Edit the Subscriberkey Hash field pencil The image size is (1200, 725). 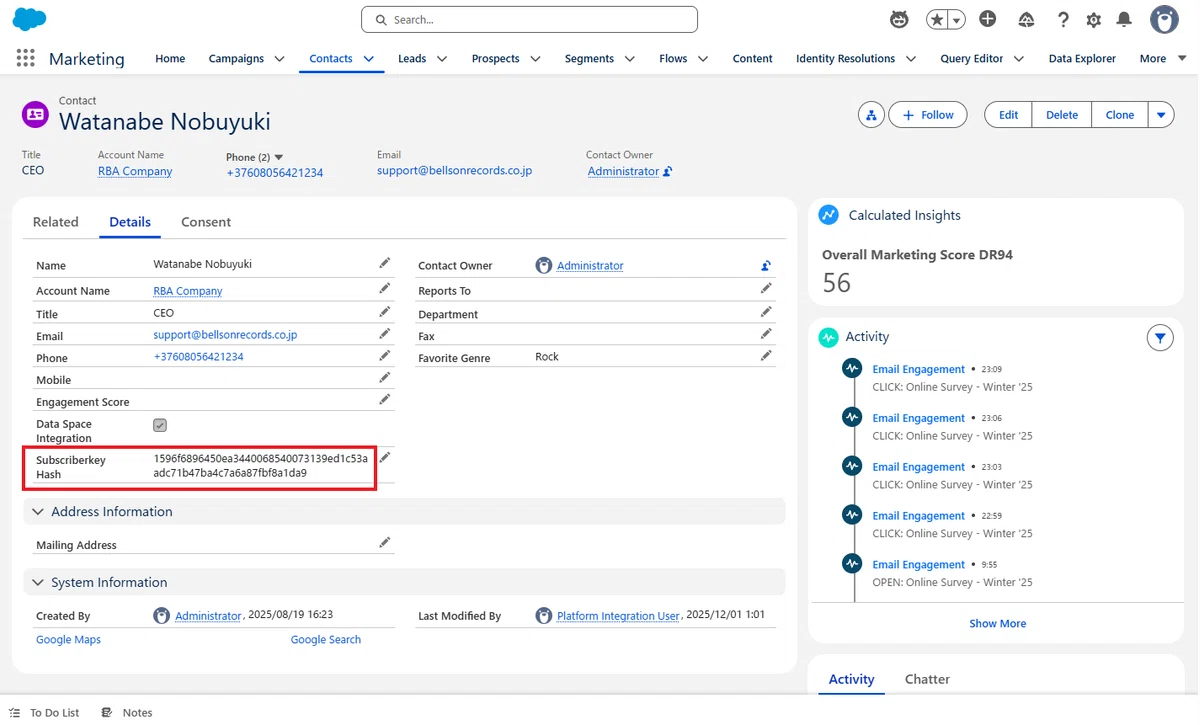tap(384, 457)
